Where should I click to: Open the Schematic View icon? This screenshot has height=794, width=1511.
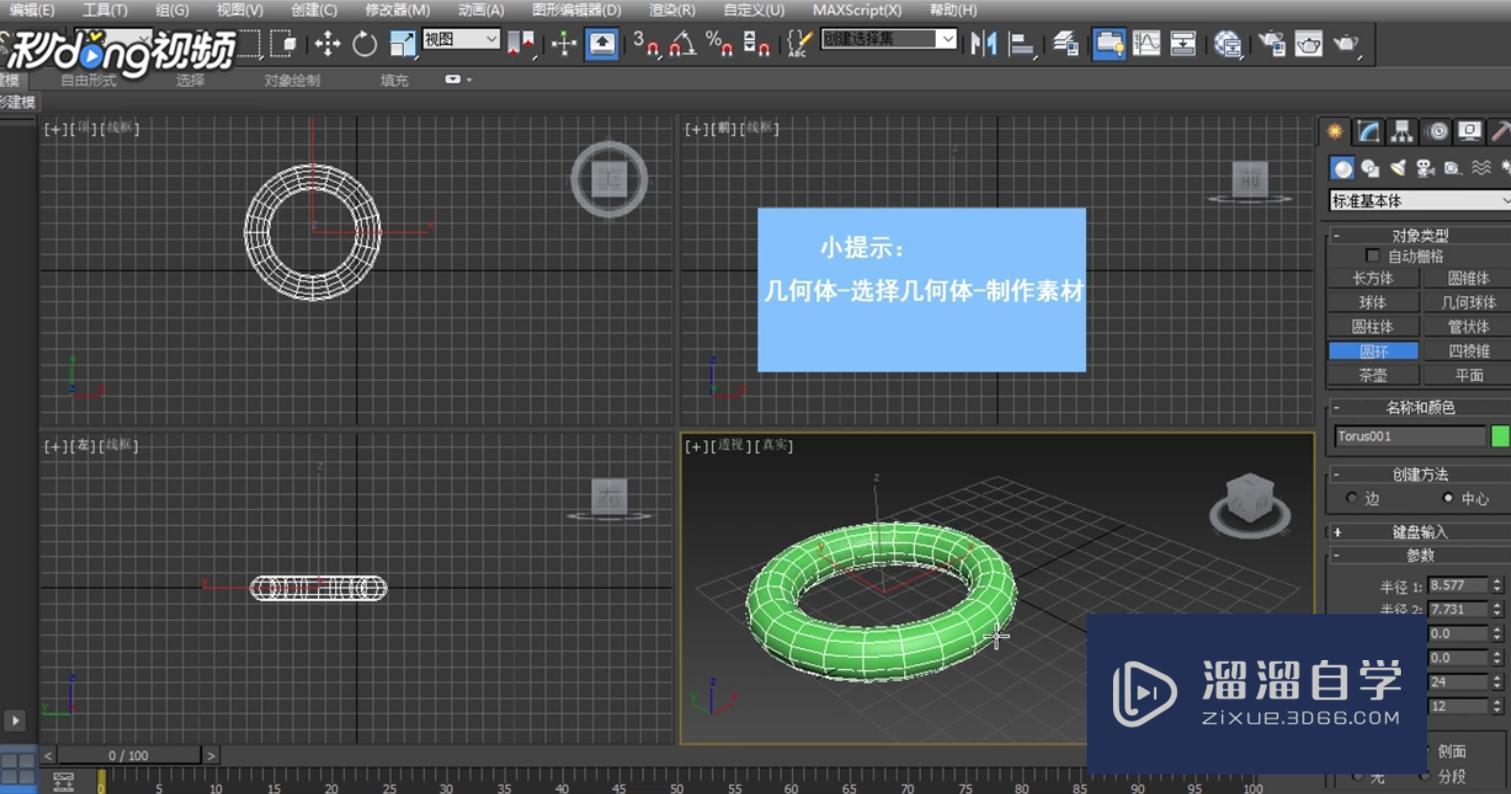[x=1183, y=43]
